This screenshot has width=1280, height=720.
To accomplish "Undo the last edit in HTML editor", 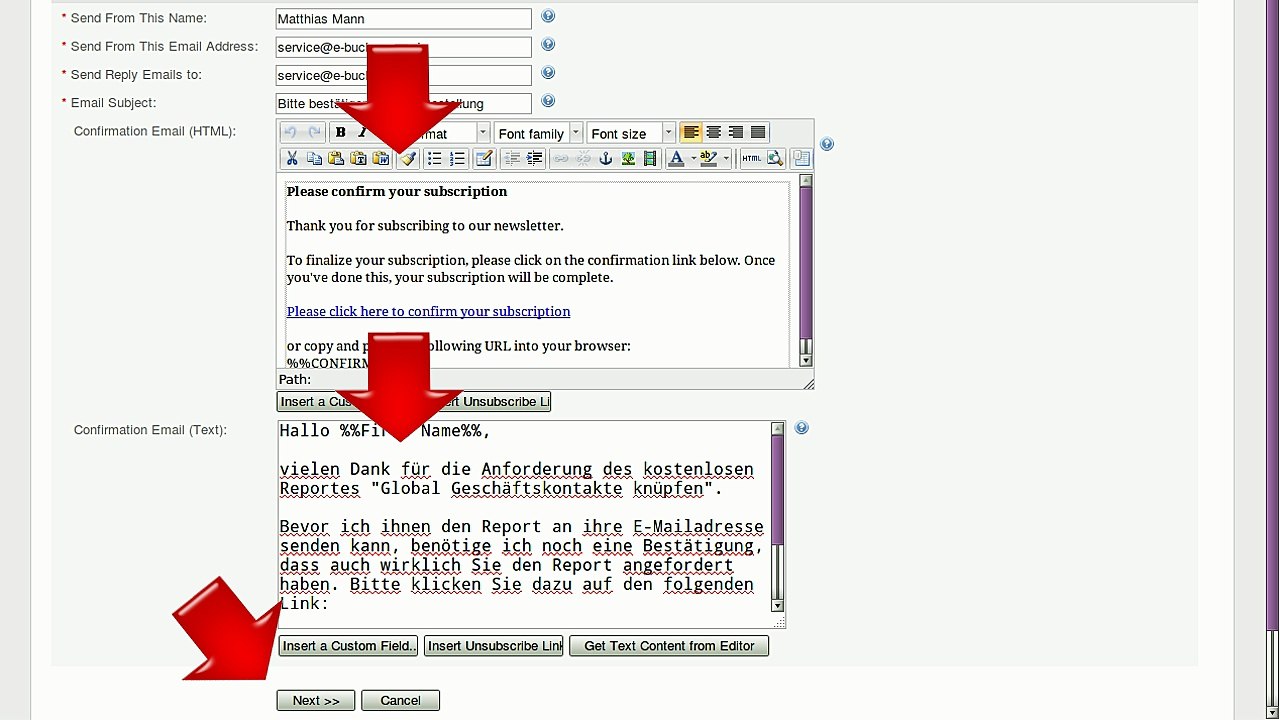I will point(290,133).
